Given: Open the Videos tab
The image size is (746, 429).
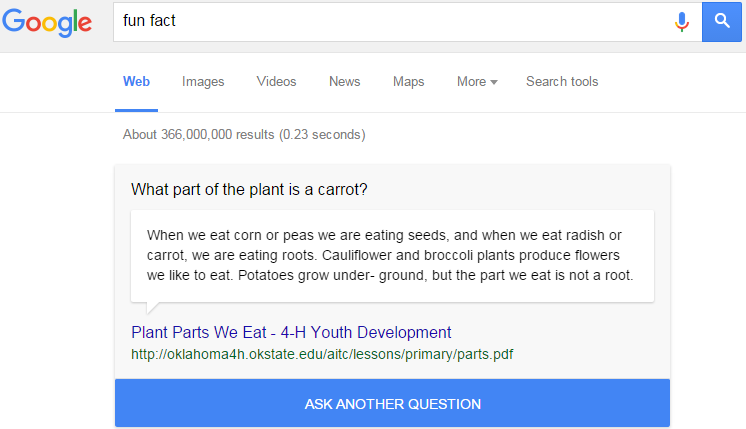Looking at the screenshot, I should (x=276, y=82).
